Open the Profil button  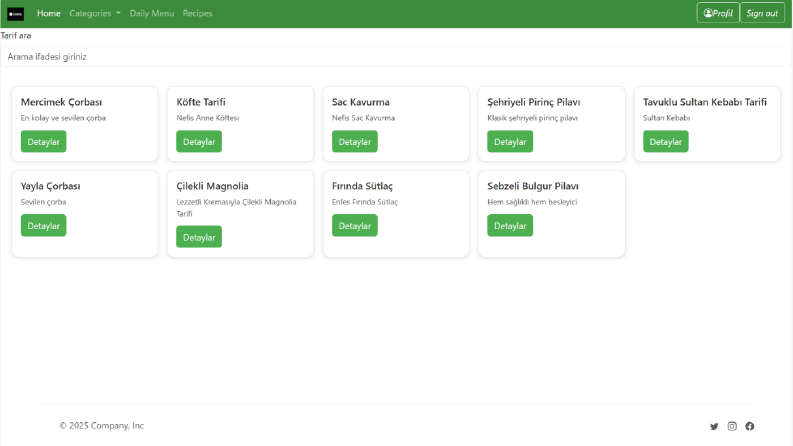(718, 13)
